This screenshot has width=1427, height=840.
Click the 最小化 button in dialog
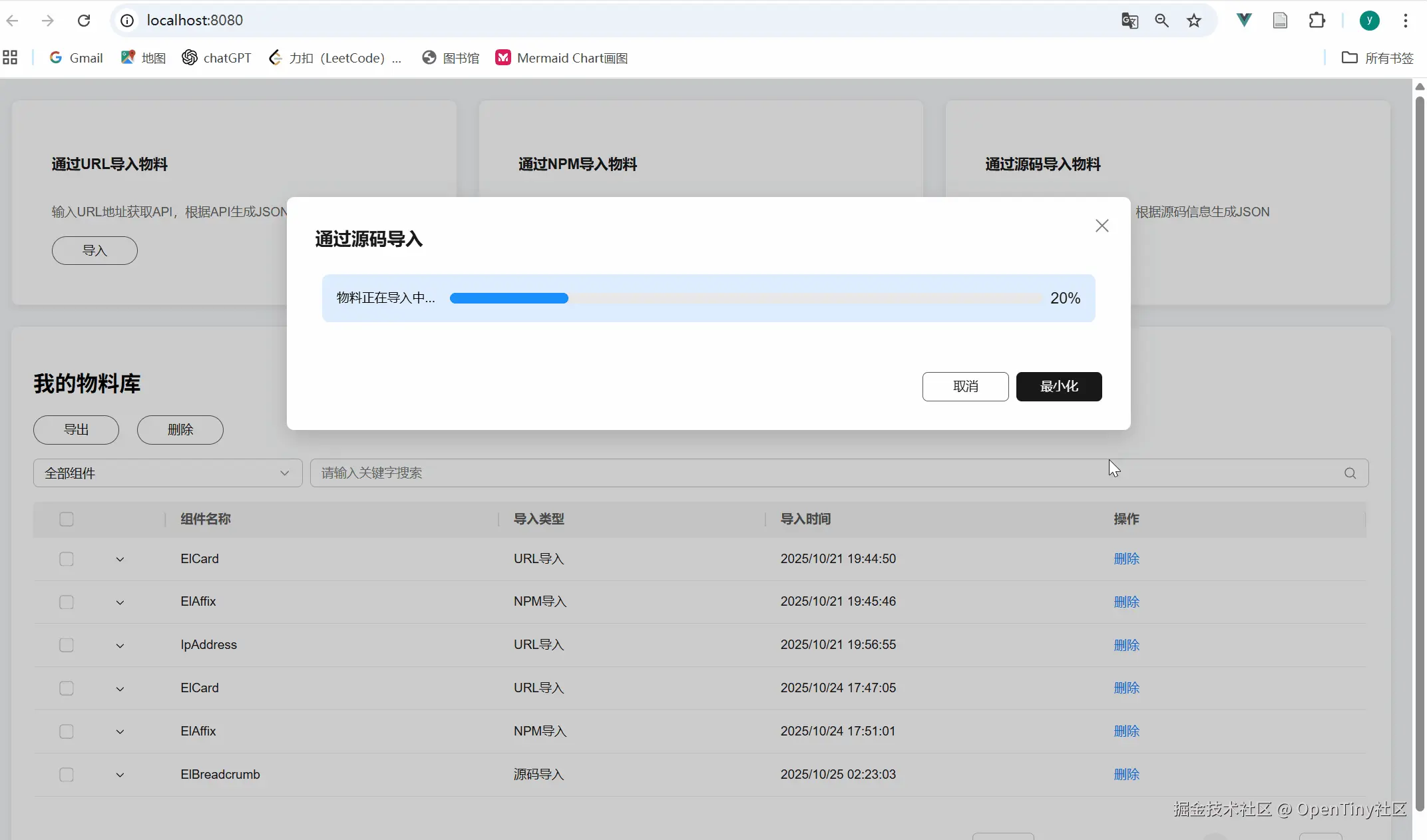pos(1058,387)
